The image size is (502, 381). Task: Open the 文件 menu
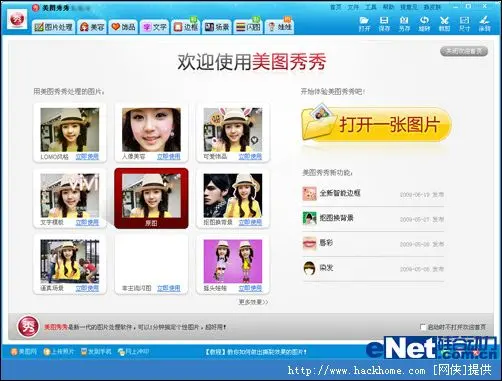coord(353,7)
